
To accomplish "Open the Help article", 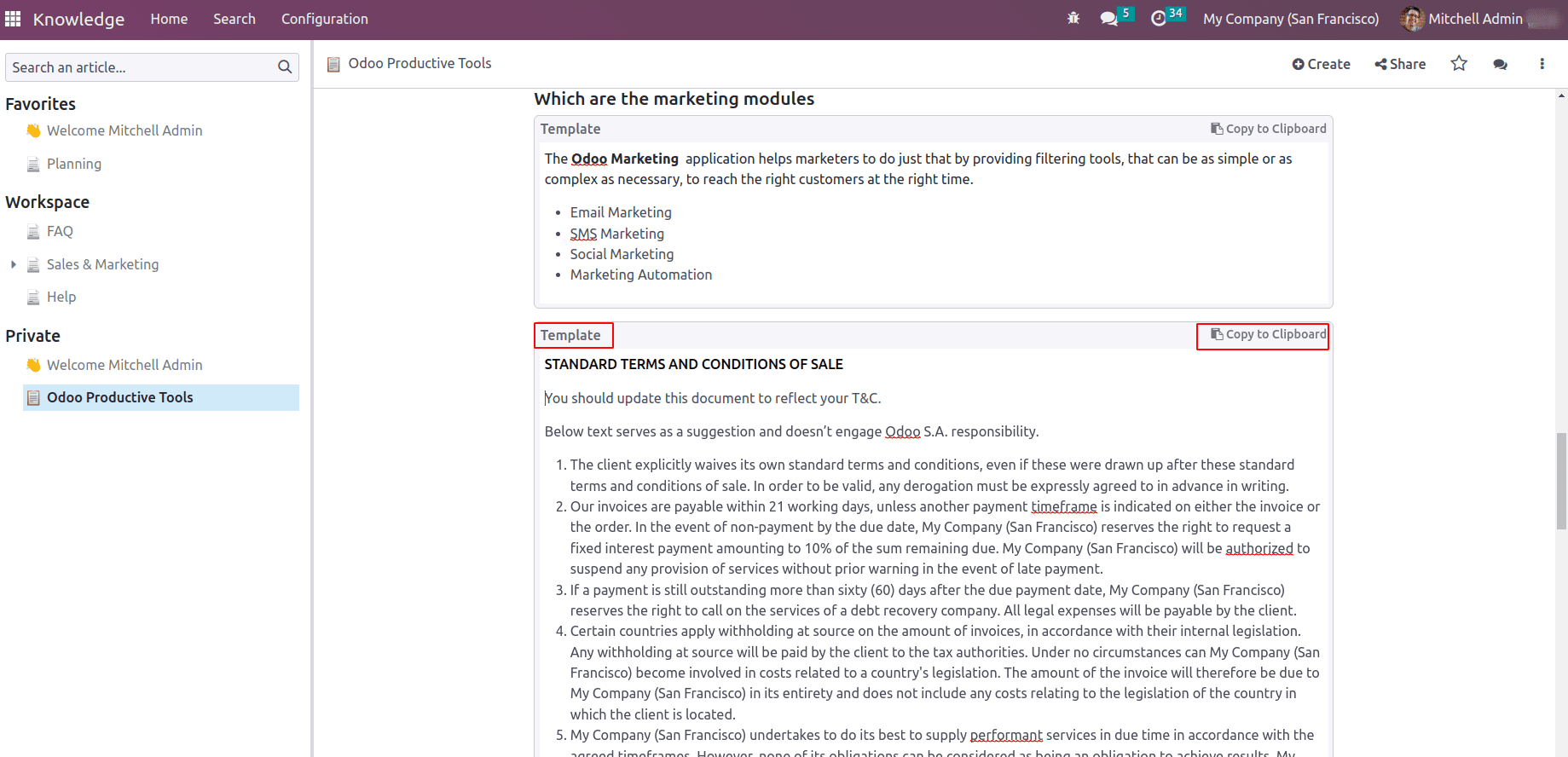I will (x=61, y=297).
